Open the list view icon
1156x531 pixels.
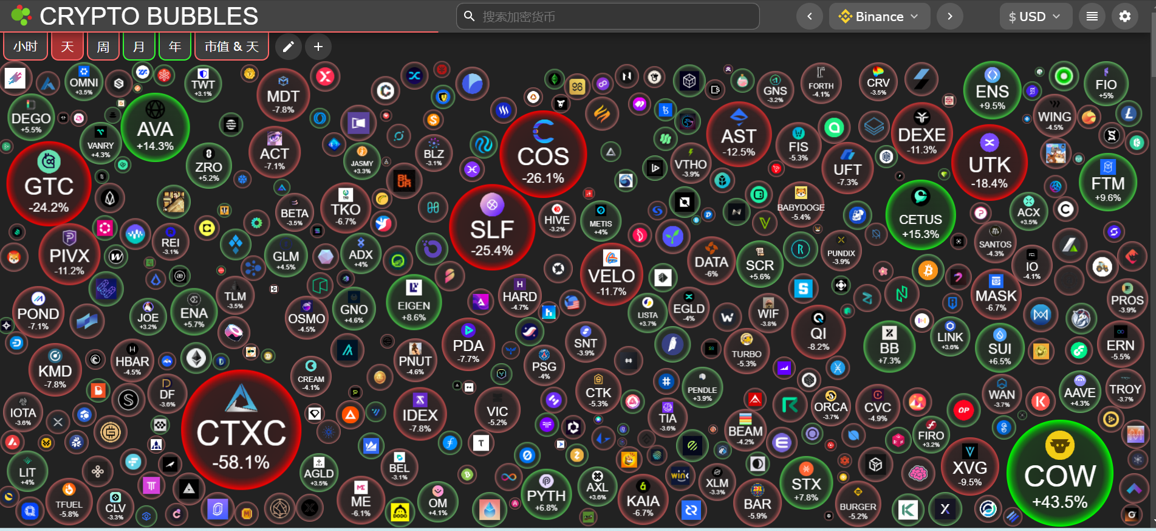pyautogui.click(x=1092, y=16)
